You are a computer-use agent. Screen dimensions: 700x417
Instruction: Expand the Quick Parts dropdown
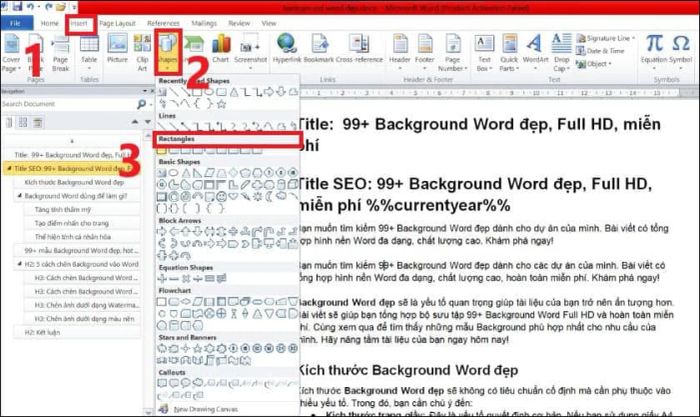pyautogui.click(x=509, y=53)
